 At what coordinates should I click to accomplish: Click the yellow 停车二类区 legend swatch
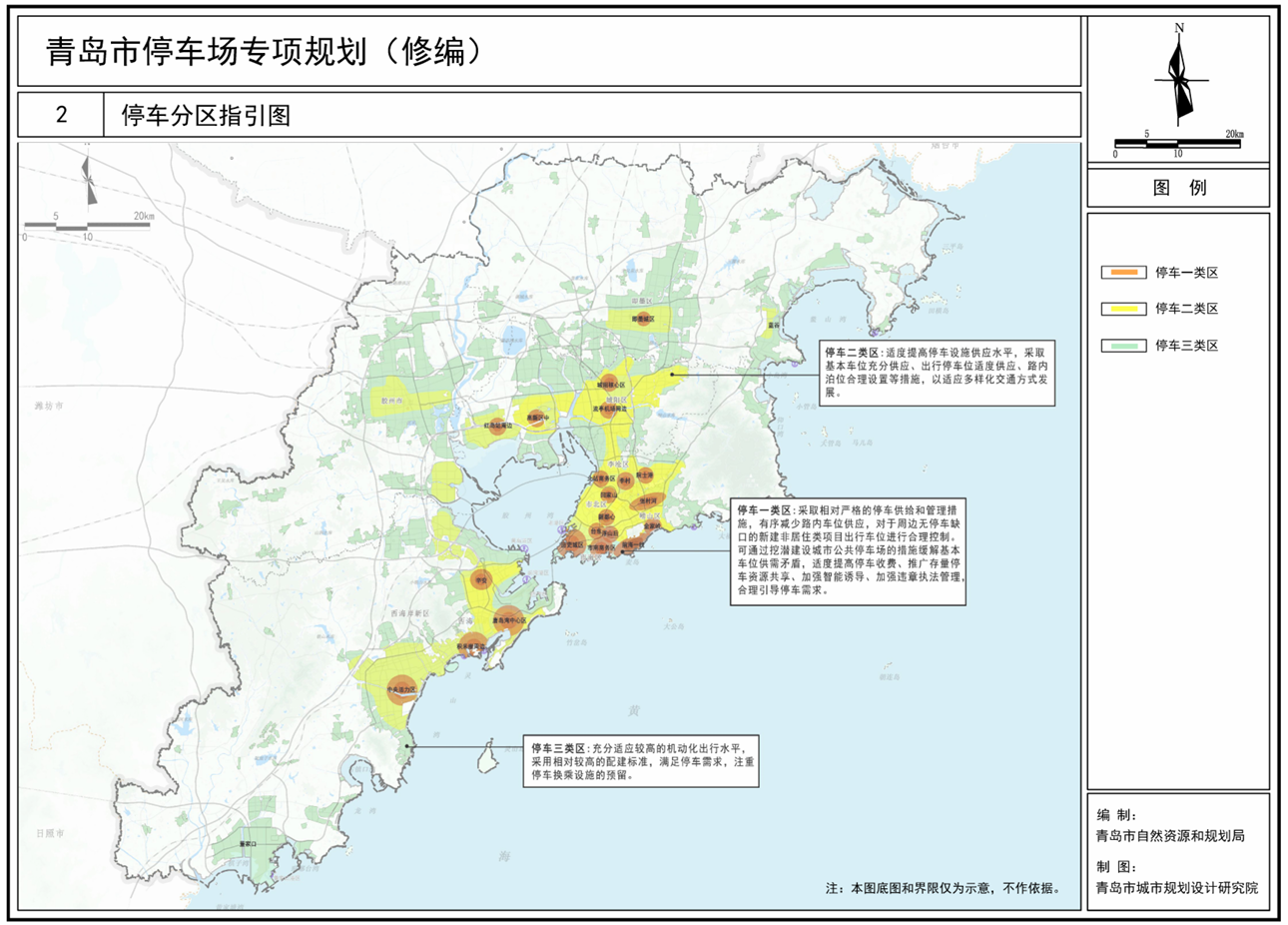point(1123,309)
